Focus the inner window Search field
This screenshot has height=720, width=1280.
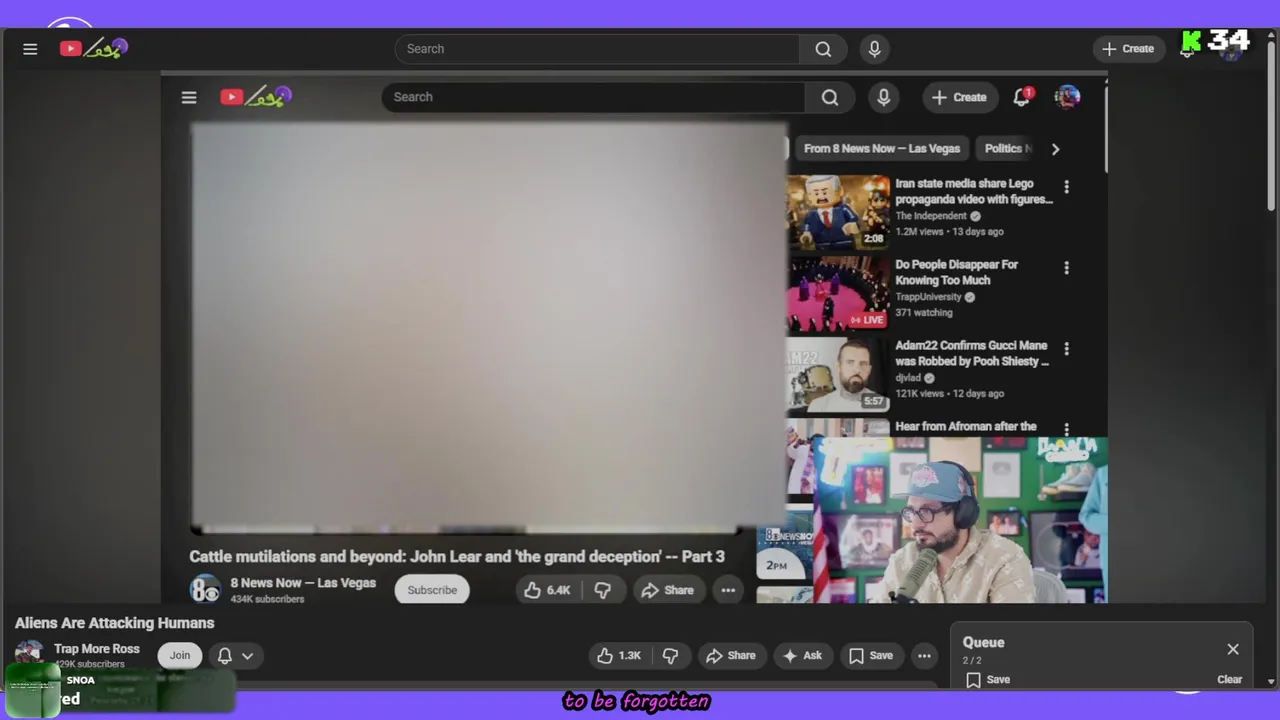coord(593,97)
